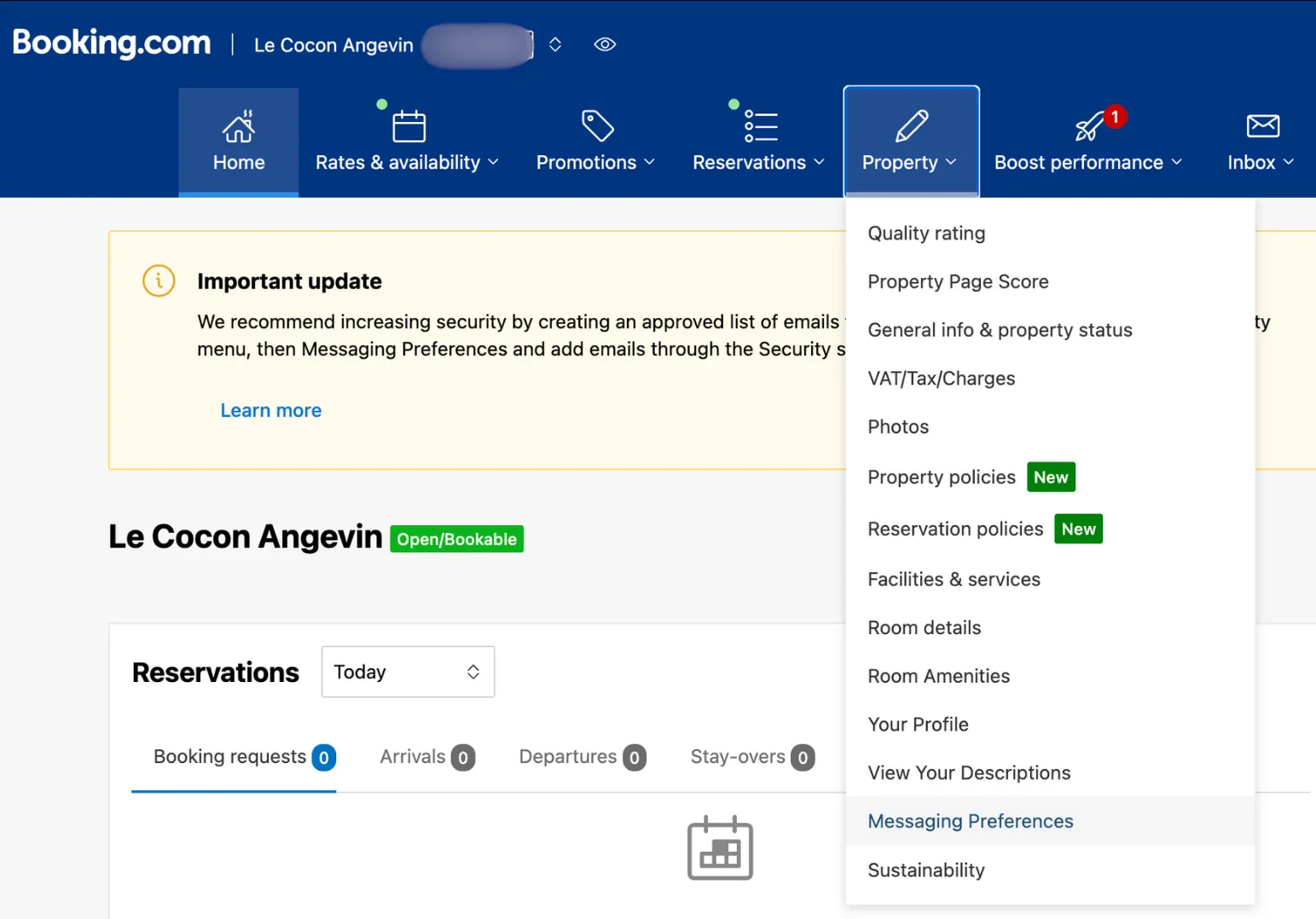Toggle the eye view-property icon
This screenshot has width=1316, height=919.
click(x=605, y=44)
